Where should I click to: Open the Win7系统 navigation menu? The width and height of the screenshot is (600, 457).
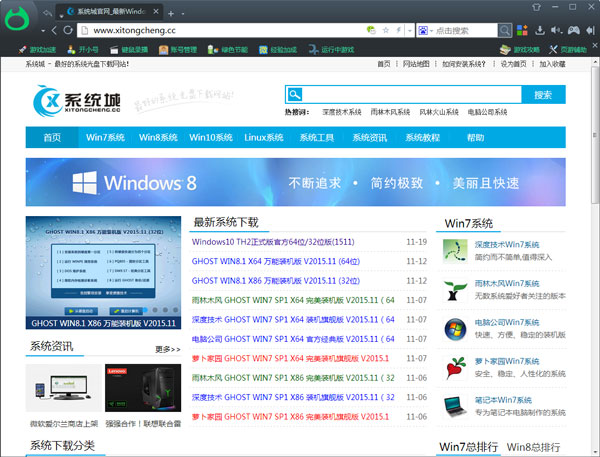click(105, 137)
